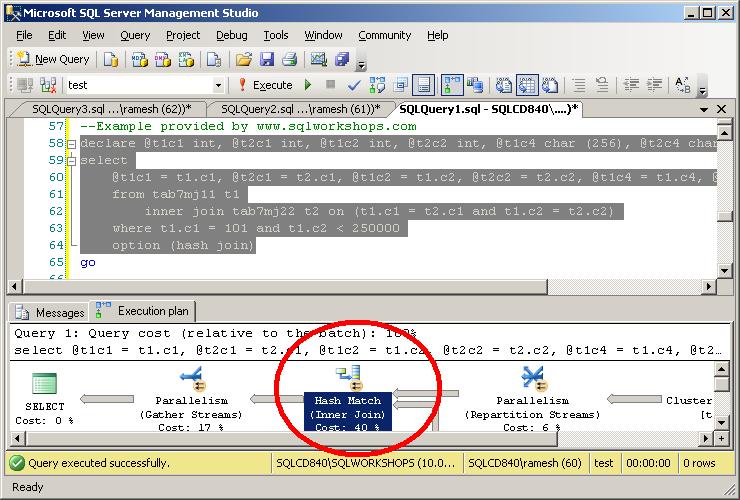Viewport: 740px width, 500px height.
Task: Close the active SQLQuery1.sql document tab
Action: (722, 109)
